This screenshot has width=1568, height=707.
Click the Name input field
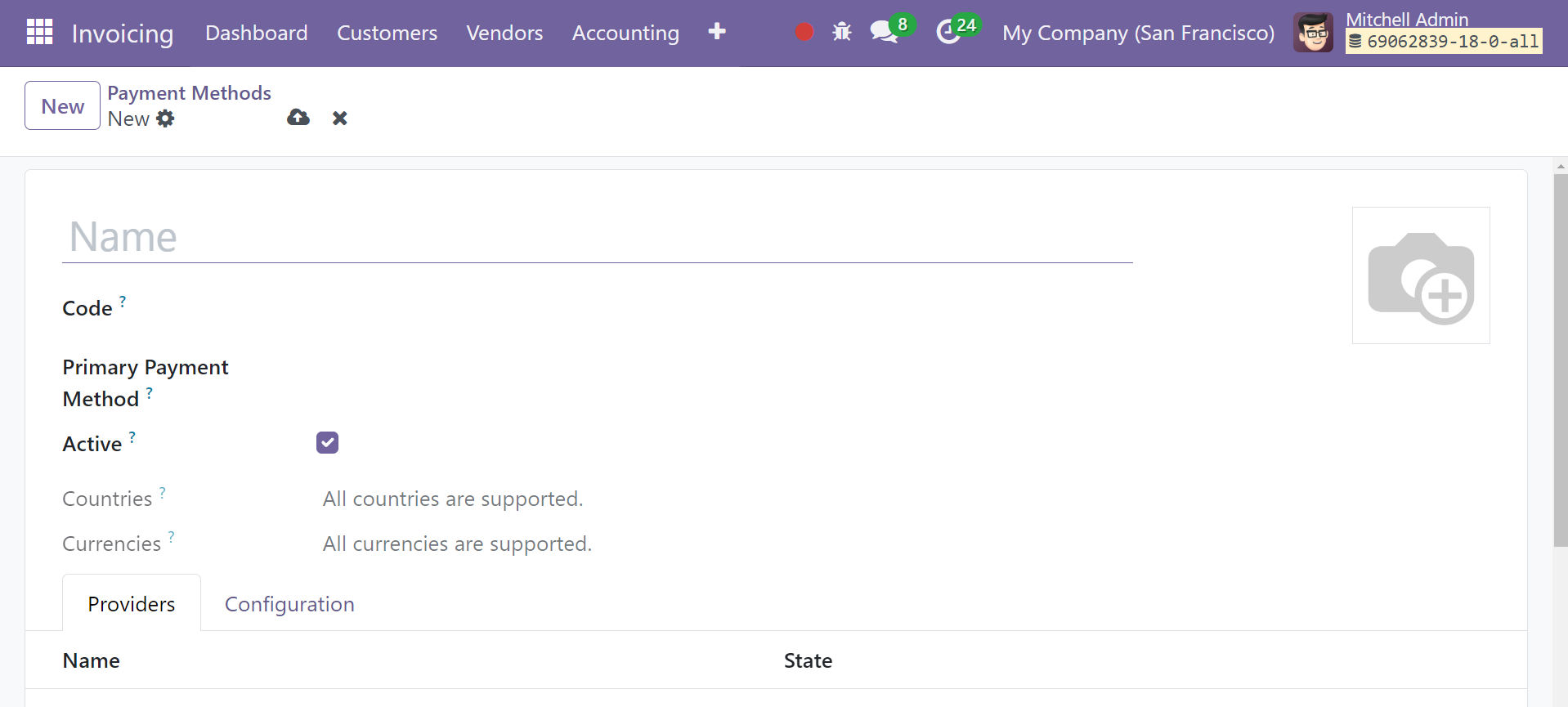(x=597, y=237)
